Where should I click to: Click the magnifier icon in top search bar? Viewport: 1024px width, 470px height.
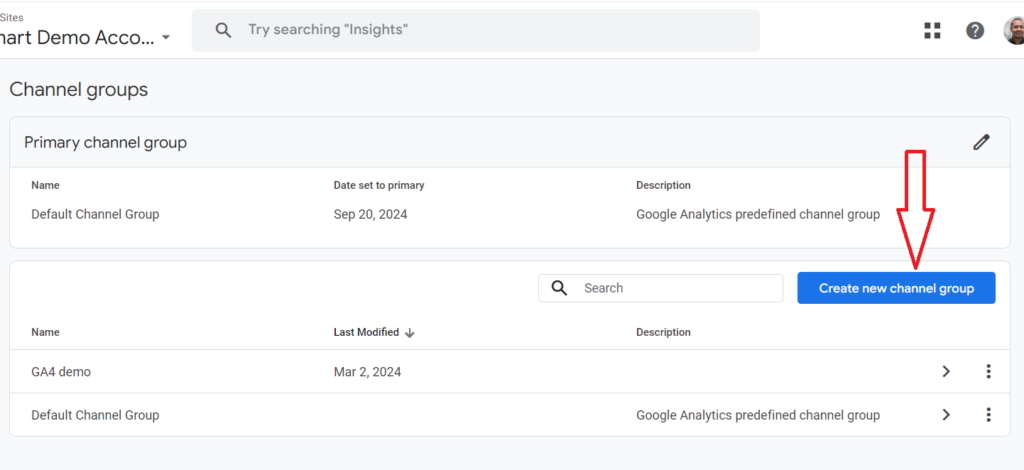tap(223, 30)
